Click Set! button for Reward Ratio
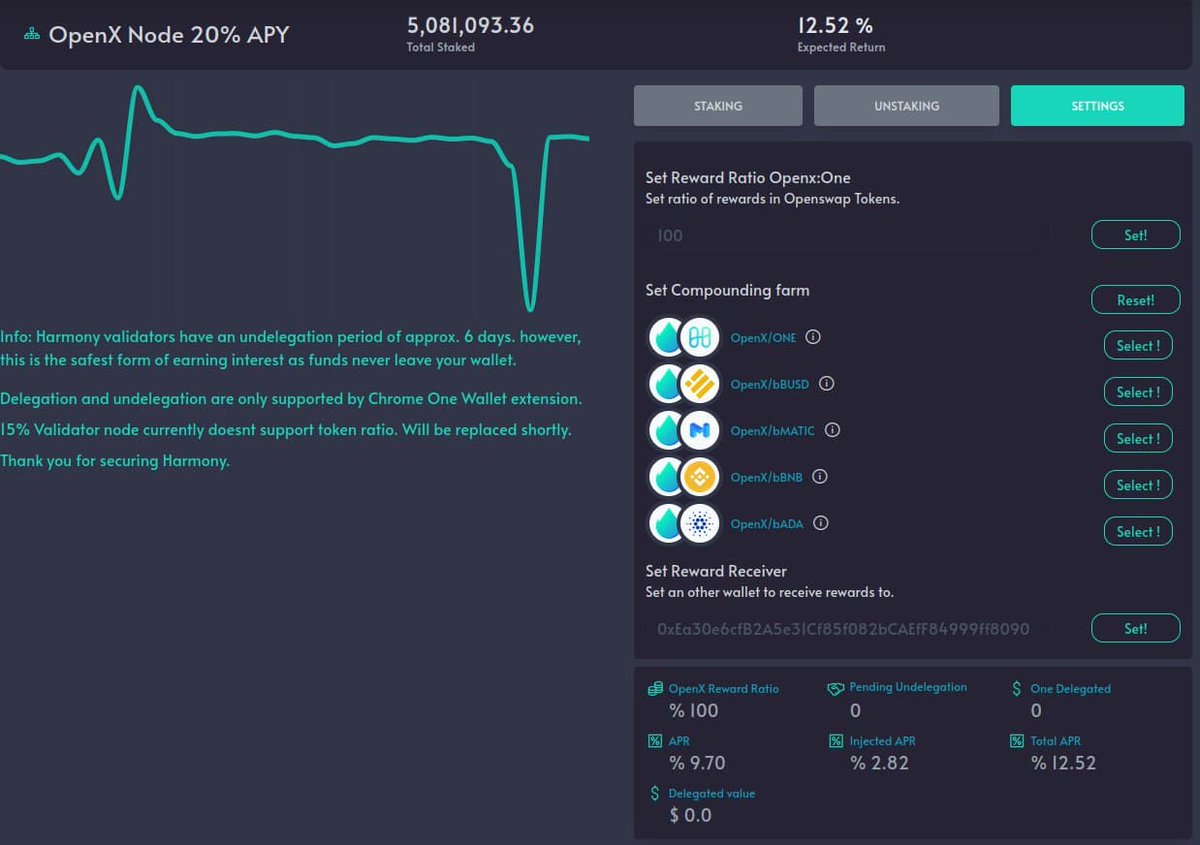Viewport: 1200px width, 845px height. (x=1135, y=236)
